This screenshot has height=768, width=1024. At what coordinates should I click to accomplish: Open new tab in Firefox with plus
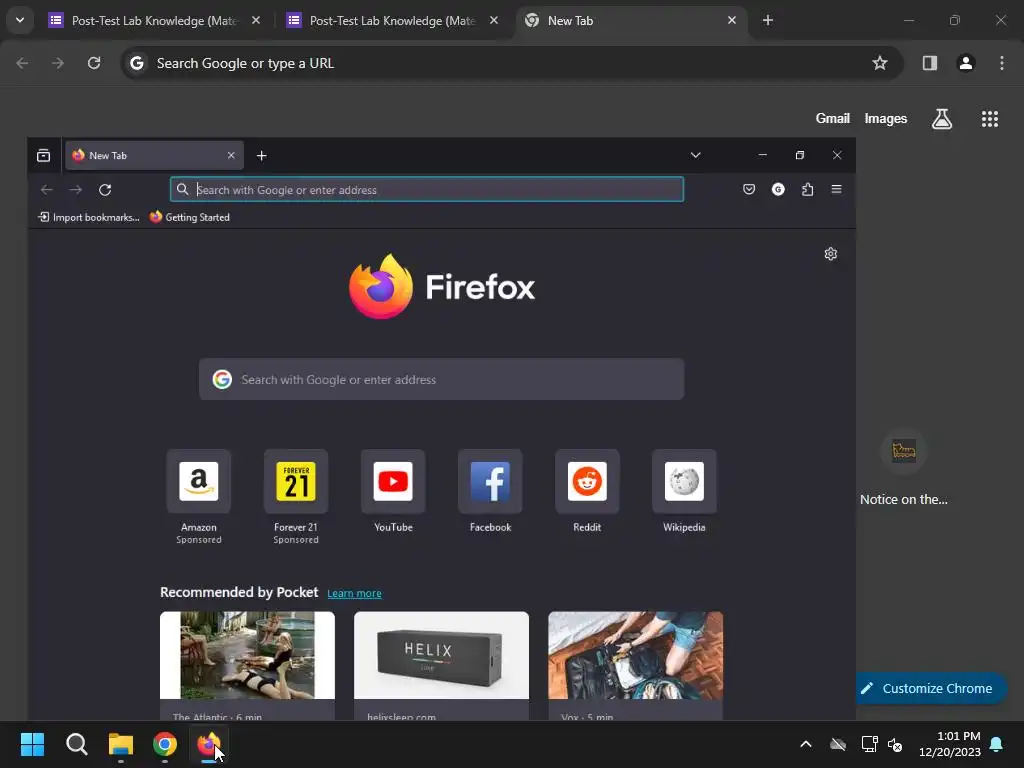pos(261,155)
